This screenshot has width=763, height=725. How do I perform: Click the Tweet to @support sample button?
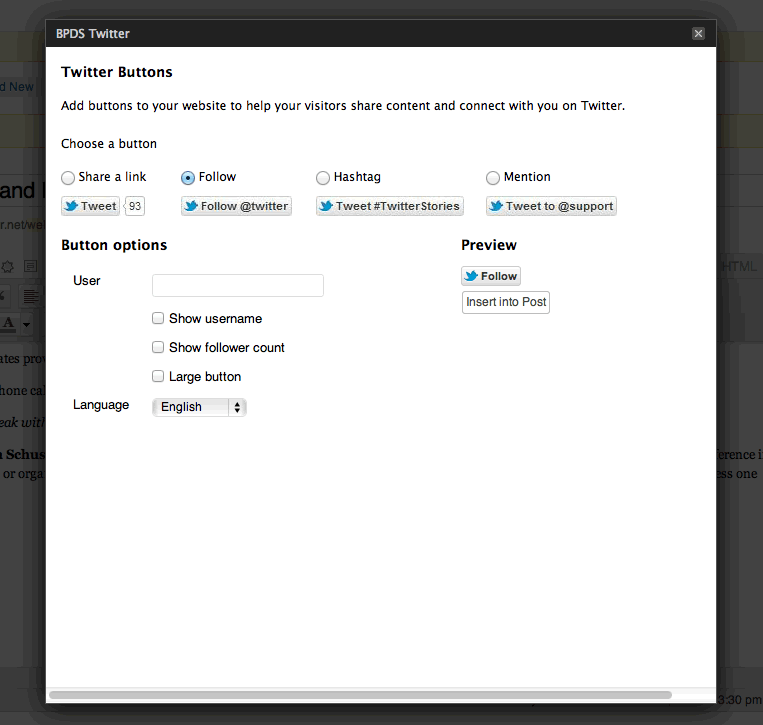[x=551, y=206]
